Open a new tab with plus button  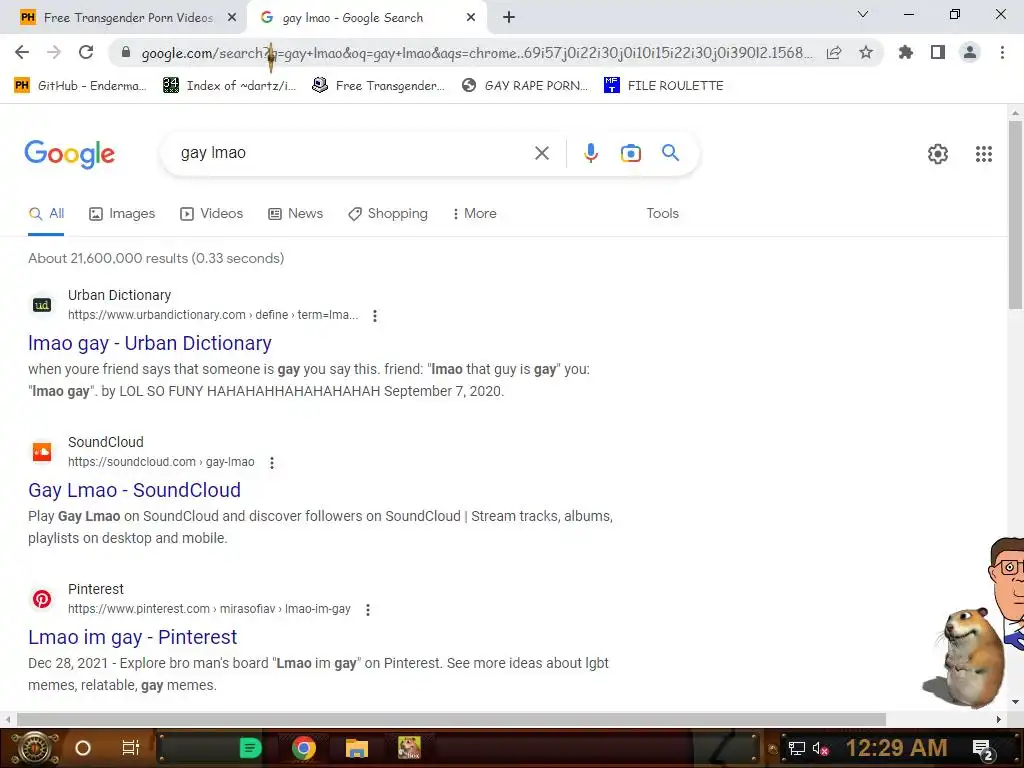pyautogui.click(x=509, y=18)
